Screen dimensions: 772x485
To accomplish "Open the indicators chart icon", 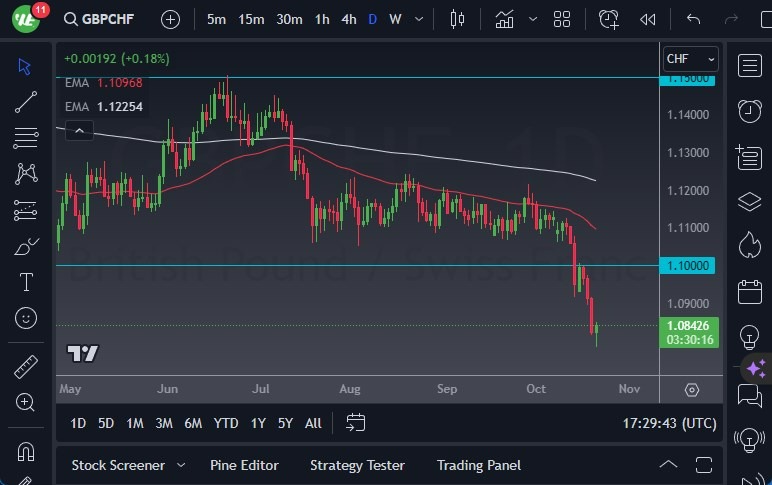I will click(505, 19).
